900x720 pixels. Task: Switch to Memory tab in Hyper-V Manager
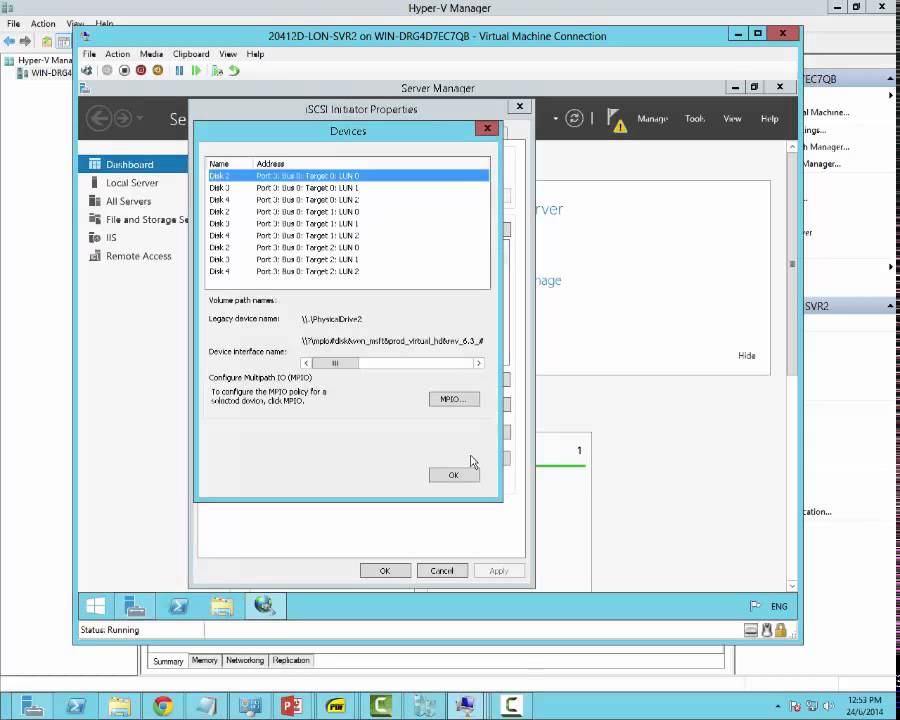(204, 660)
